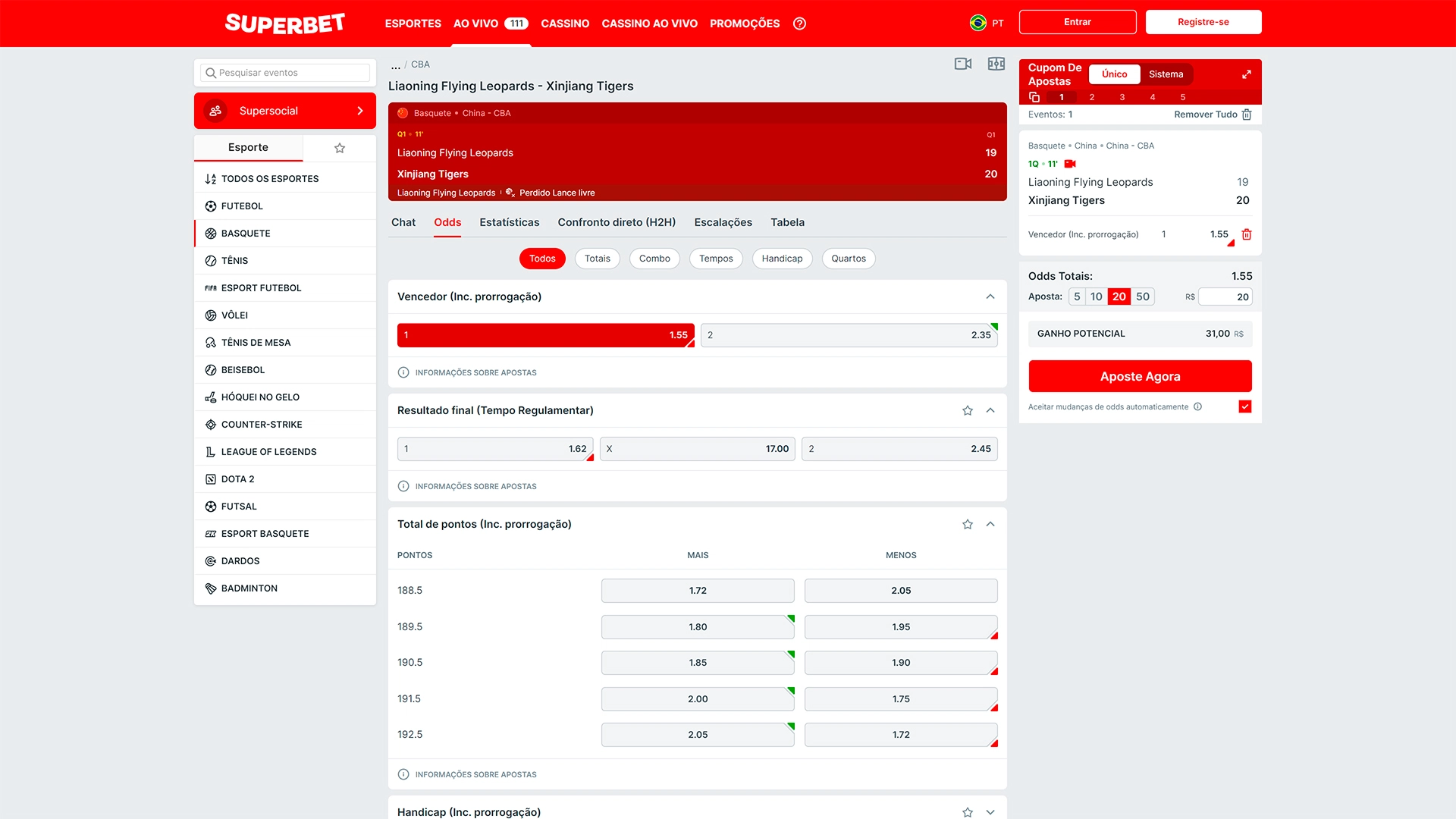1456x819 pixels.
Task: Click the Superbet logo
Action: (x=285, y=24)
